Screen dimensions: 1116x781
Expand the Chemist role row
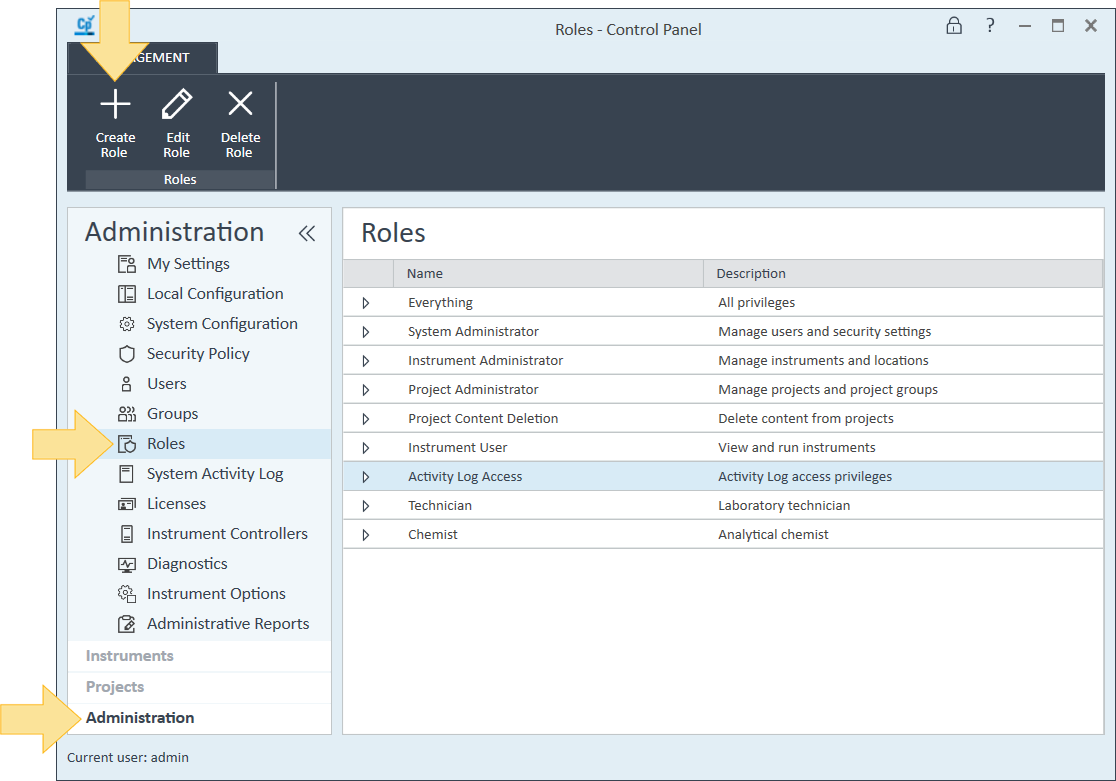[366, 535]
